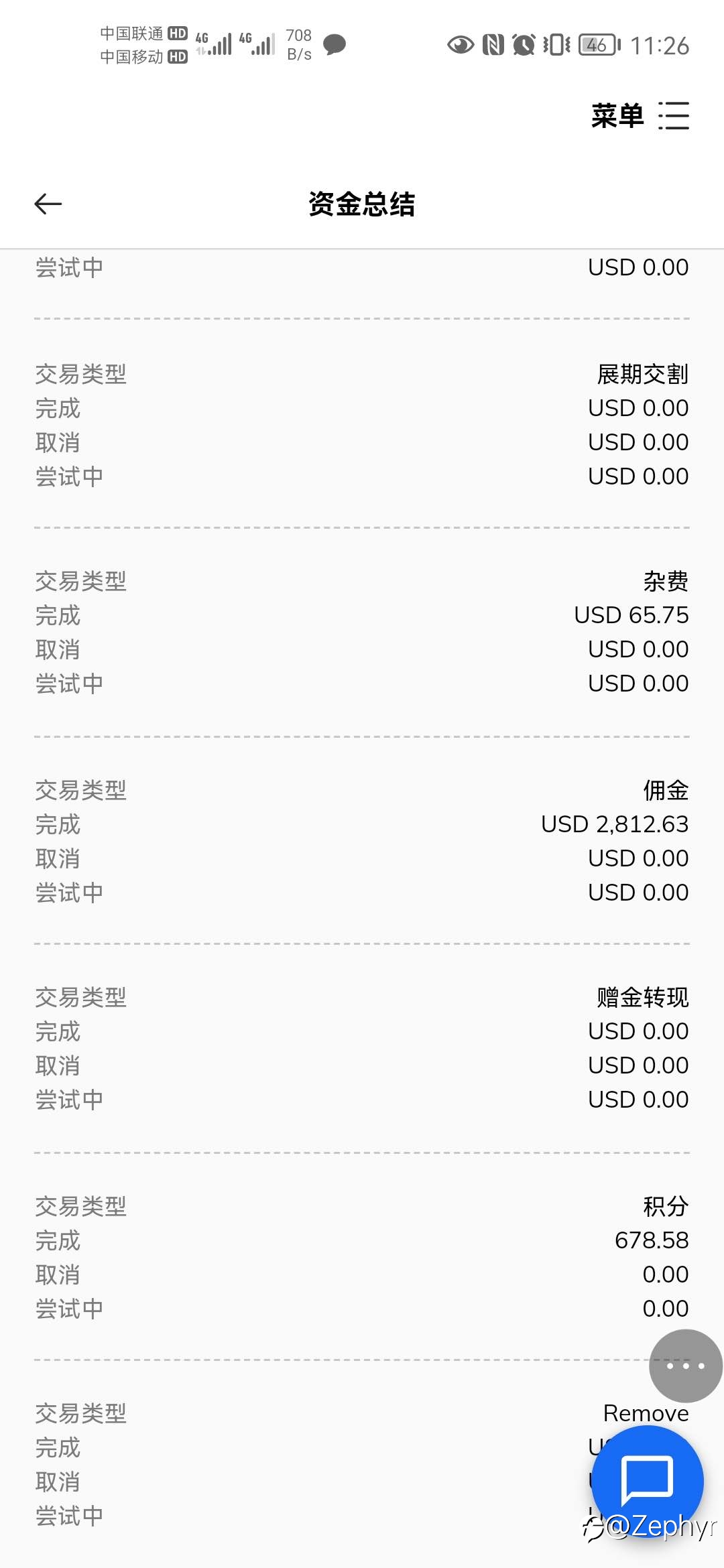Tap the NFC status bar icon

pos(493,45)
